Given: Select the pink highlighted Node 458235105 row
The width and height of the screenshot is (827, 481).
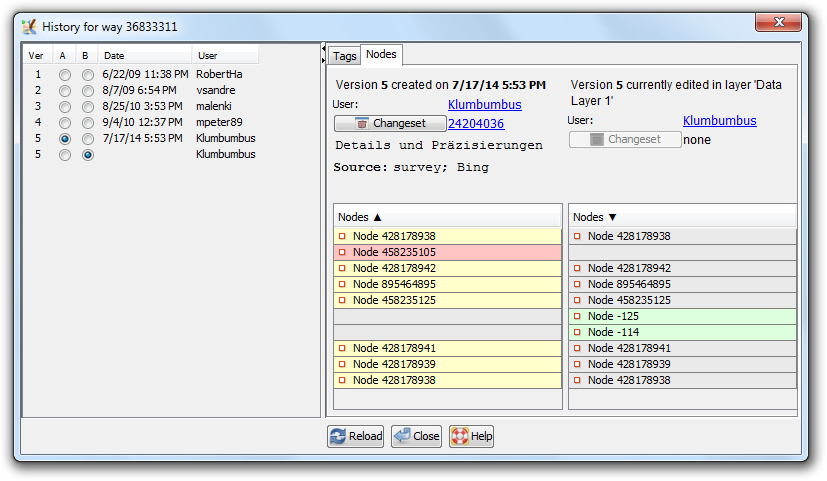Looking at the screenshot, I should (x=446, y=253).
